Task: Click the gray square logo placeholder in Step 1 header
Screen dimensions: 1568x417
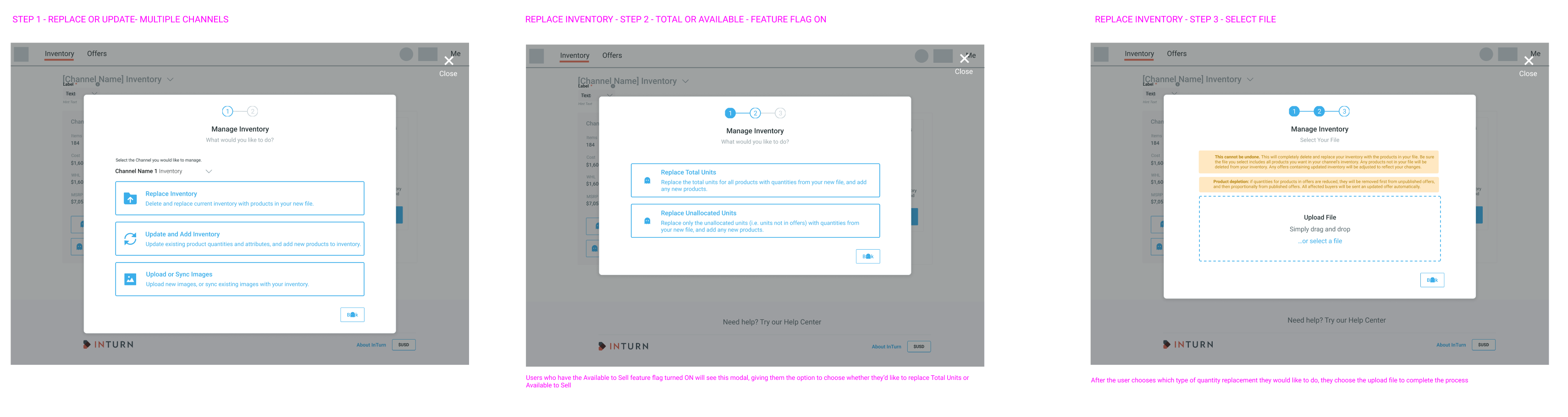Action: pos(21,54)
